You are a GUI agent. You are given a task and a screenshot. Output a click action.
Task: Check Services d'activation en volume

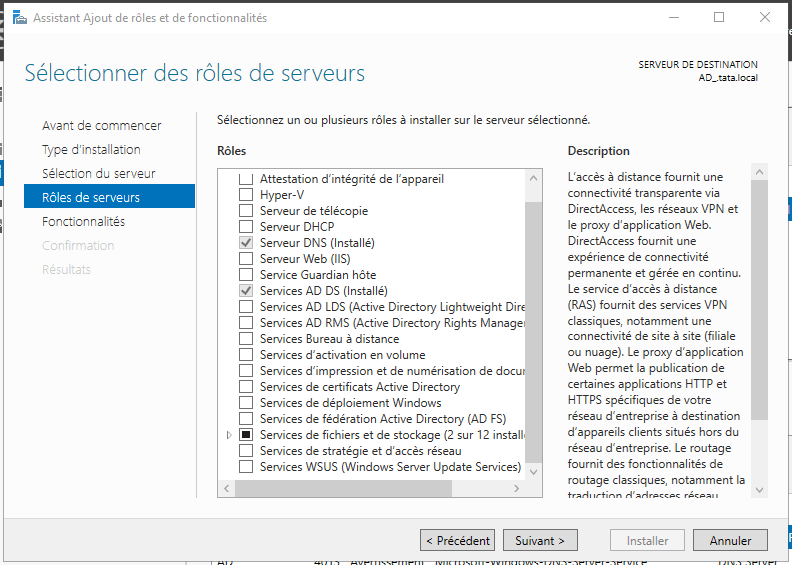[246, 355]
